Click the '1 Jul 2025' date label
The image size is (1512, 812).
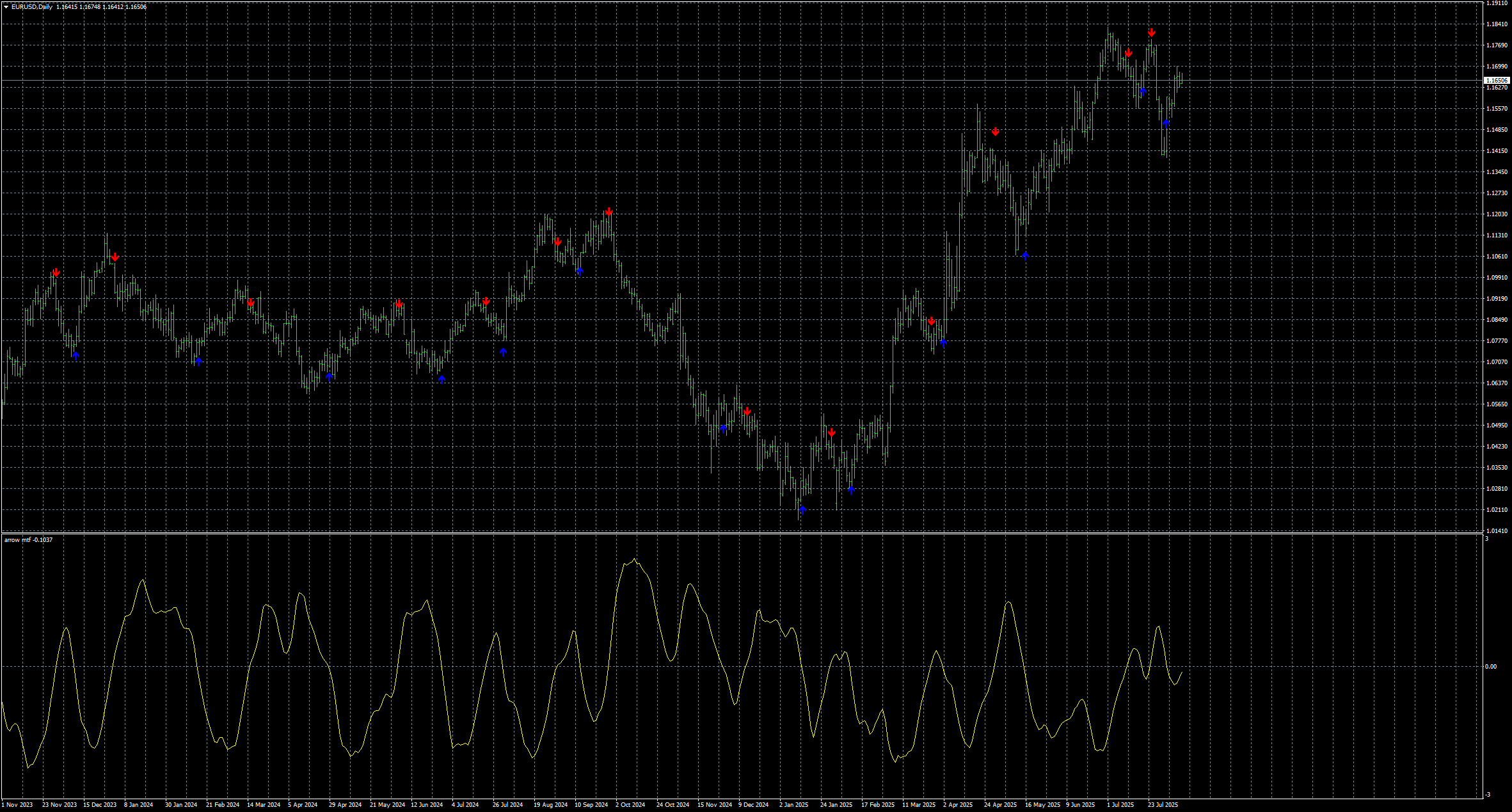(1120, 805)
